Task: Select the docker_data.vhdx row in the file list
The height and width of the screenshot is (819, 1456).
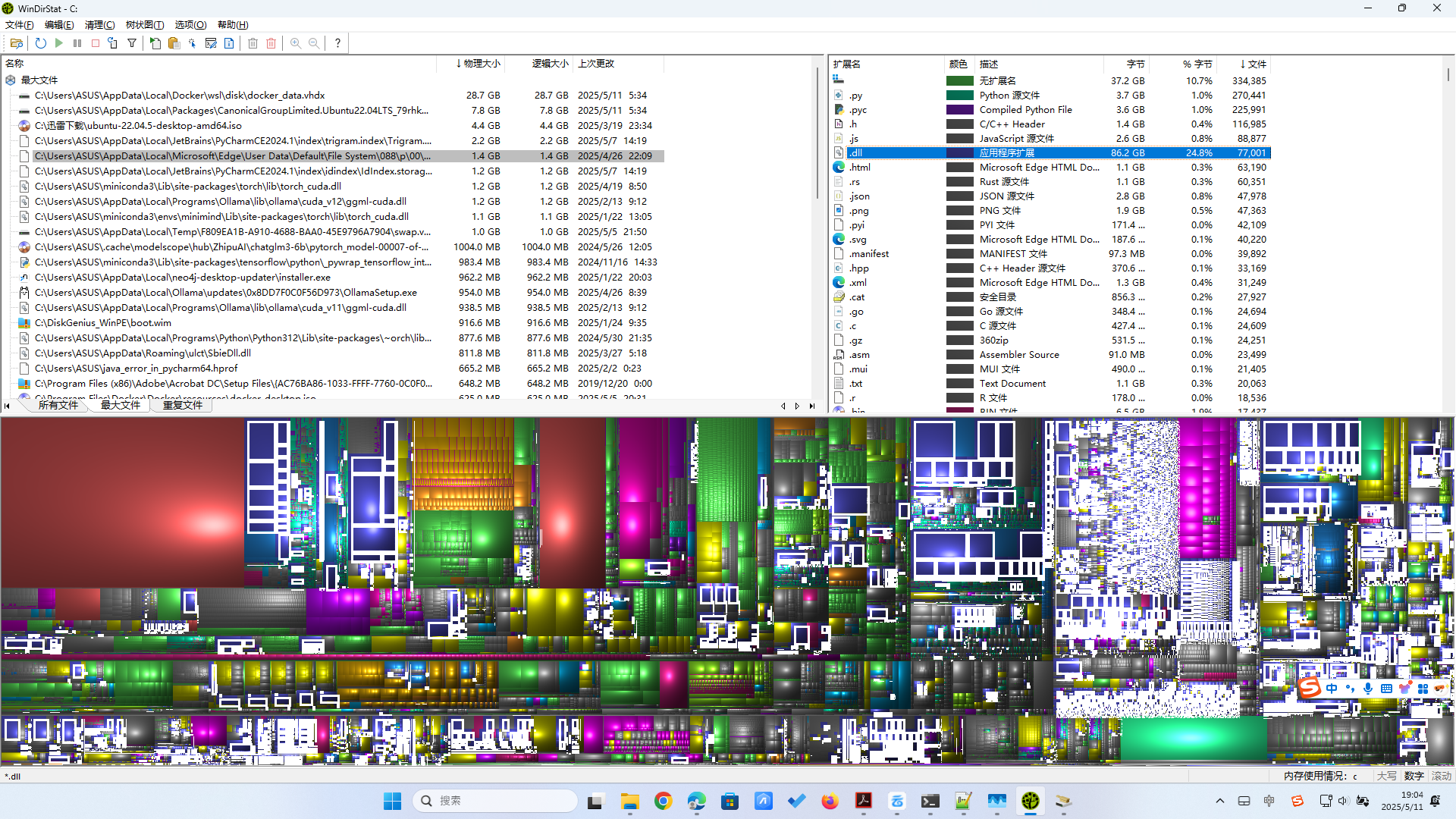Action: 179,95
